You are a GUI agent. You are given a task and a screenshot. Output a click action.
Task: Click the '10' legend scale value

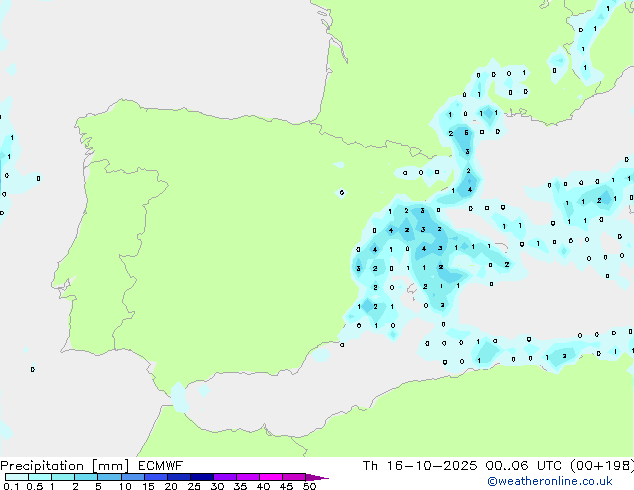pos(125,486)
